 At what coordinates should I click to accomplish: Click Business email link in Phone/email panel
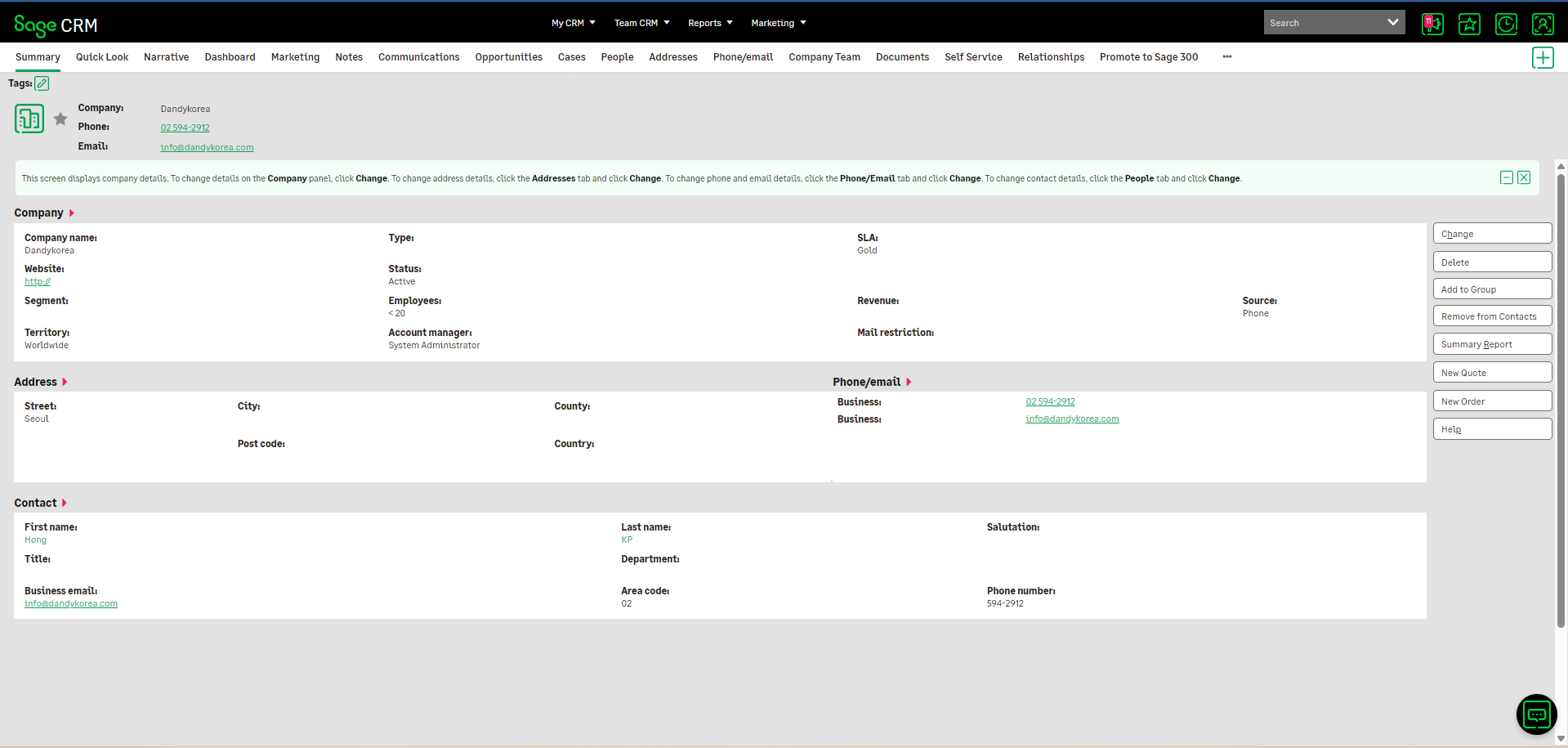1072,419
